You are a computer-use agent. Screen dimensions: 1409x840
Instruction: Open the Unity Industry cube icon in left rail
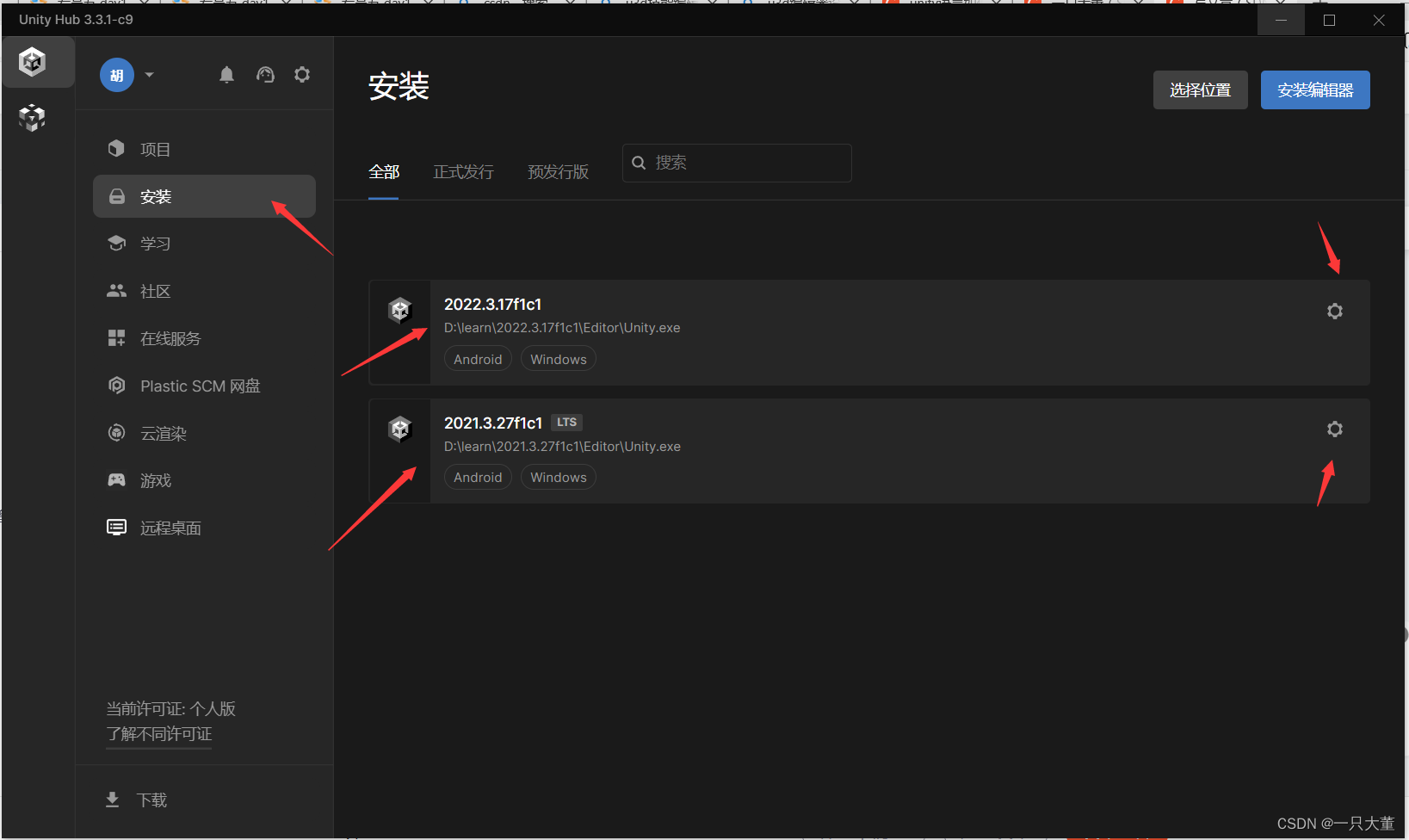point(32,118)
